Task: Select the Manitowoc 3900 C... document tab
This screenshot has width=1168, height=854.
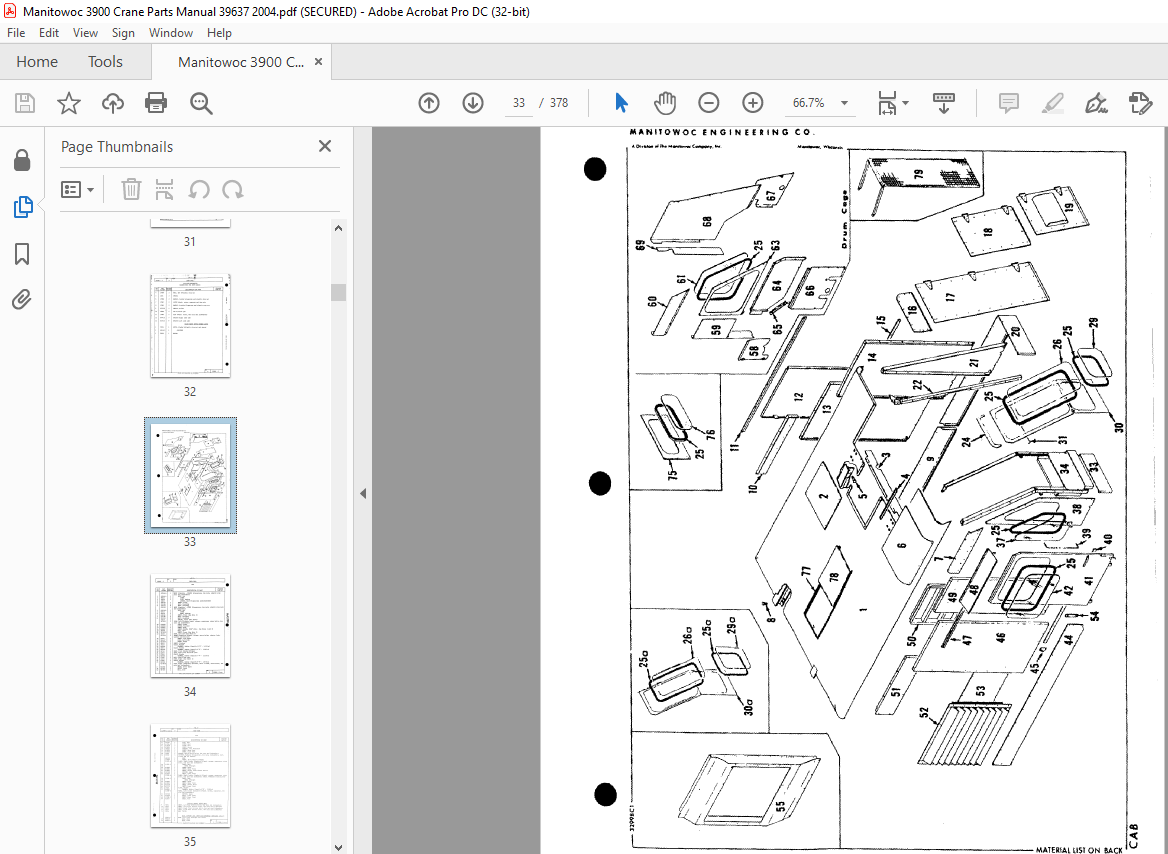Action: click(x=241, y=62)
